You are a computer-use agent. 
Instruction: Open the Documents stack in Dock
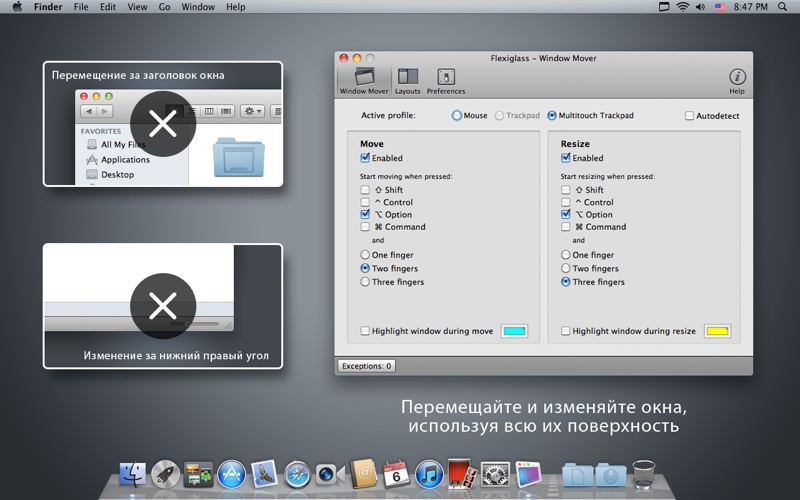(578, 474)
